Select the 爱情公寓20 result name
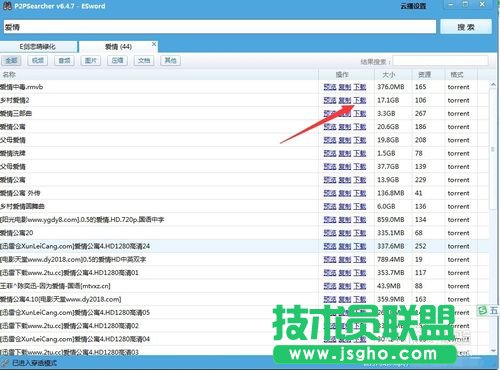The width and height of the screenshot is (500, 370). [17, 233]
